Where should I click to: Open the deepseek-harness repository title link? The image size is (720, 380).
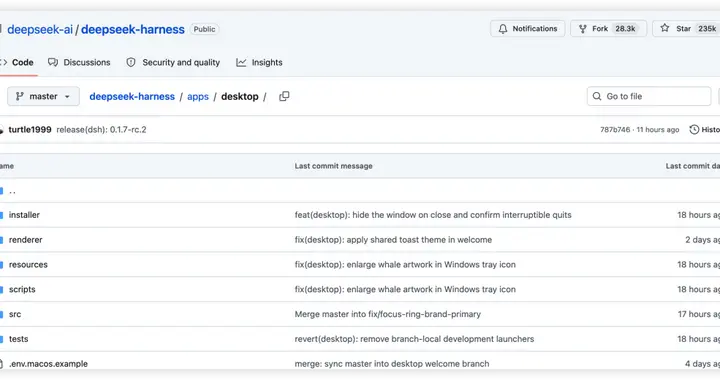133,29
